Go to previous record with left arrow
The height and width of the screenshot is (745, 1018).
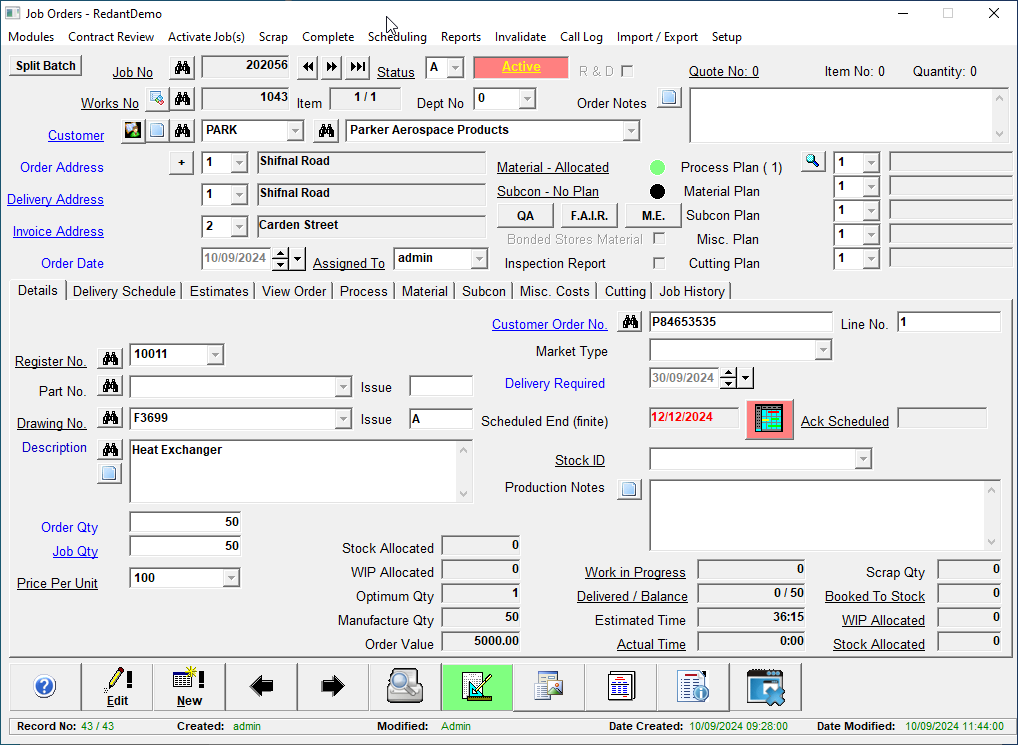[x=261, y=686]
